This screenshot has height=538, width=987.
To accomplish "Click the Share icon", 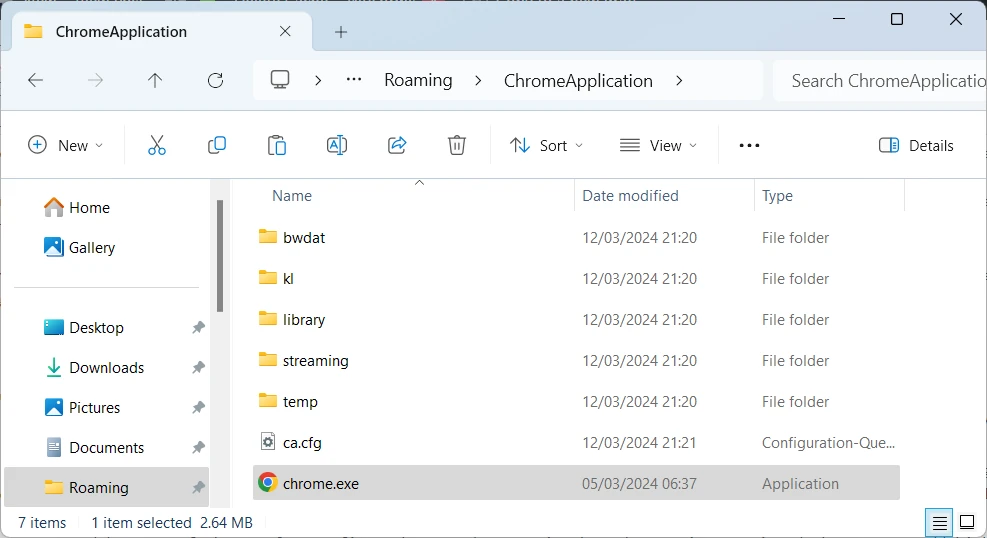I will 397,145.
